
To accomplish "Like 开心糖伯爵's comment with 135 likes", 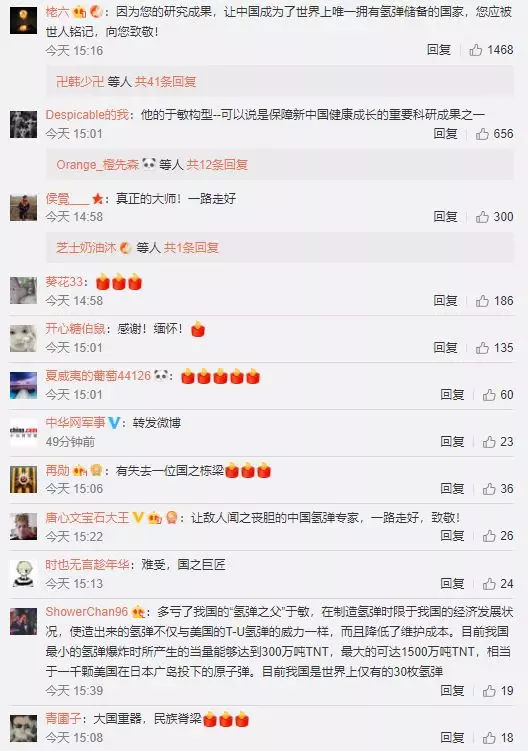I will click(x=482, y=348).
